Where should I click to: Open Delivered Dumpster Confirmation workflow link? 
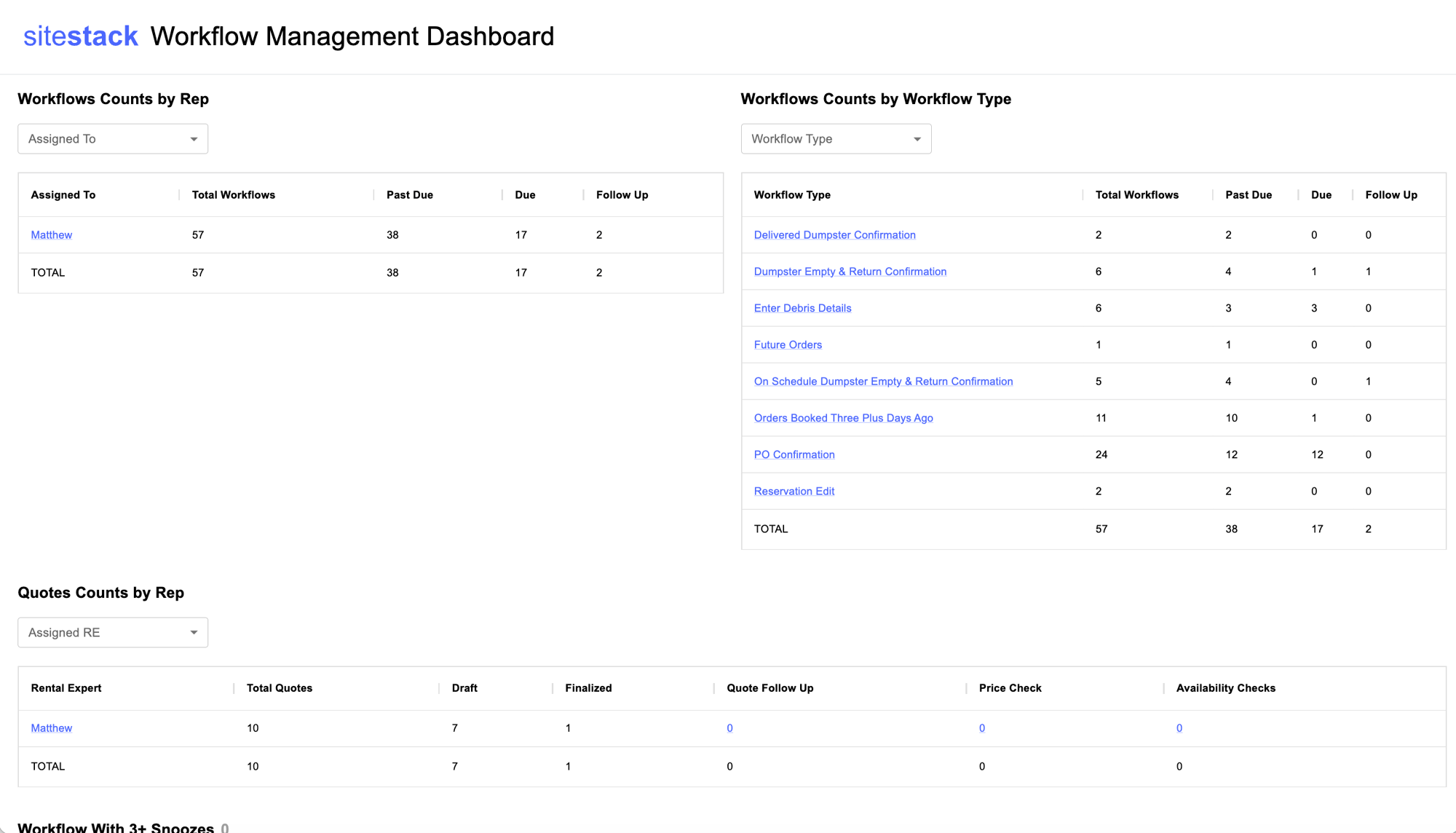834,235
